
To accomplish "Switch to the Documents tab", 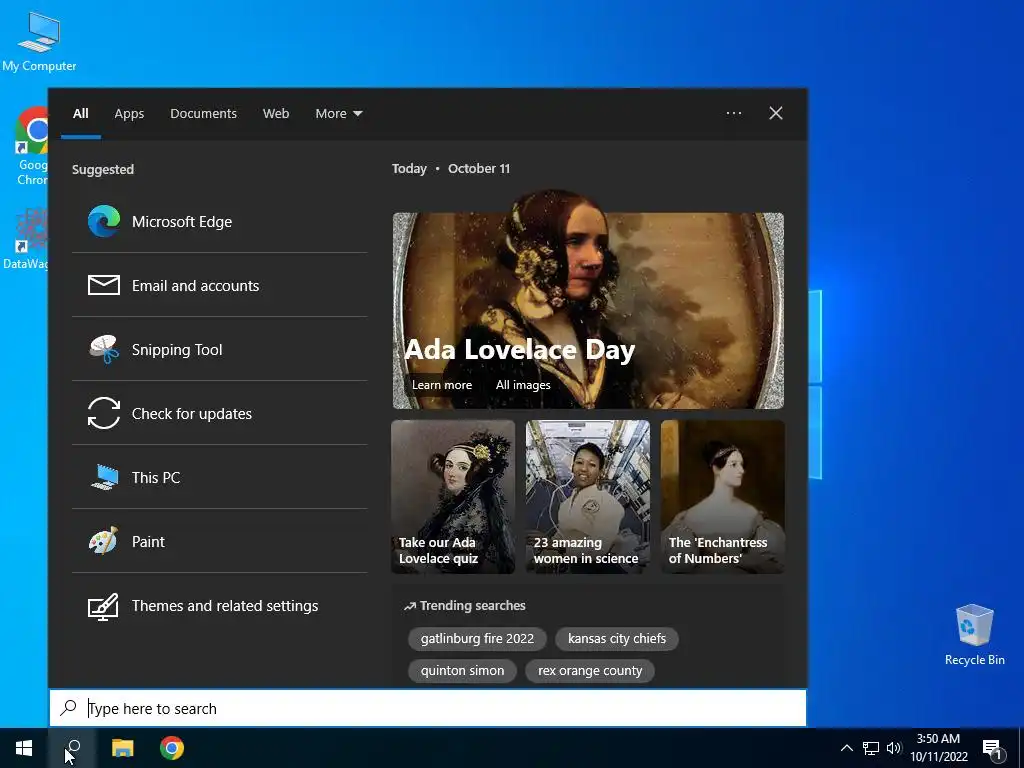I will tap(203, 114).
